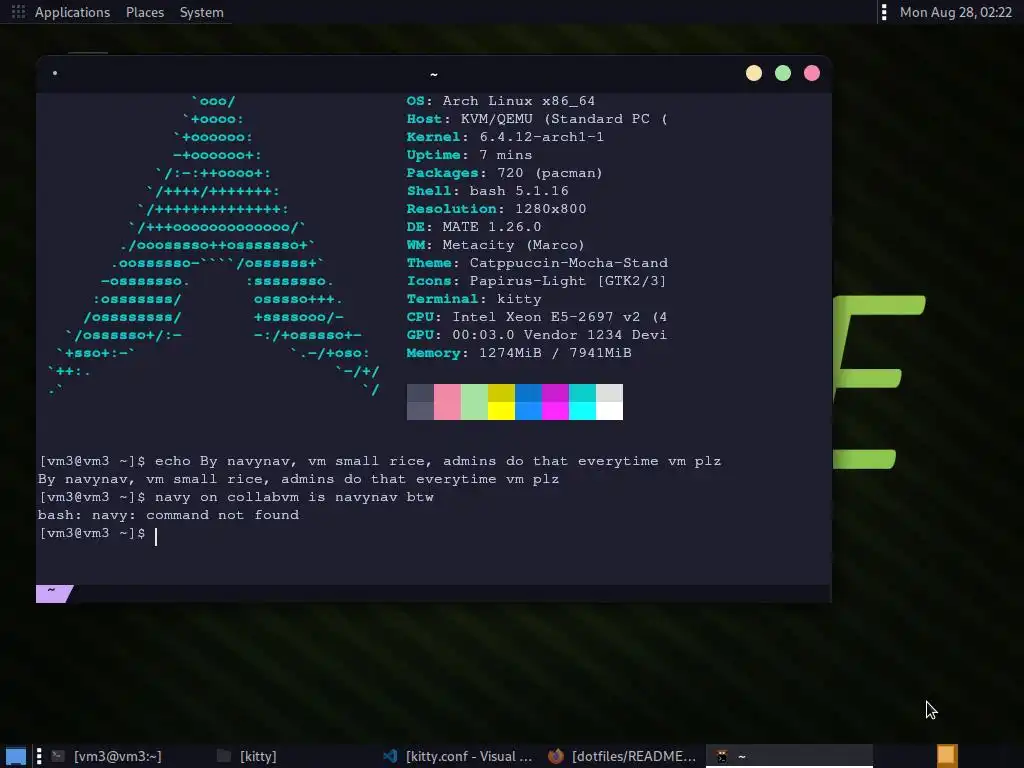Click the cyan color block in neofetch palette
Image resolution: width=1024 pixels, height=768 pixels.
(x=583, y=402)
